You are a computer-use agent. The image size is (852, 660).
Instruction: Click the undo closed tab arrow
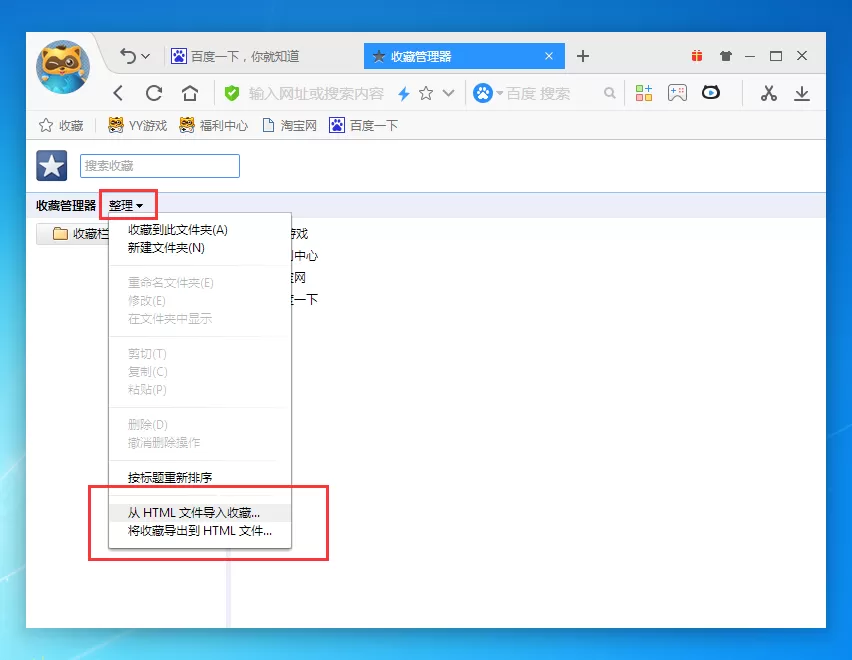[128, 56]
